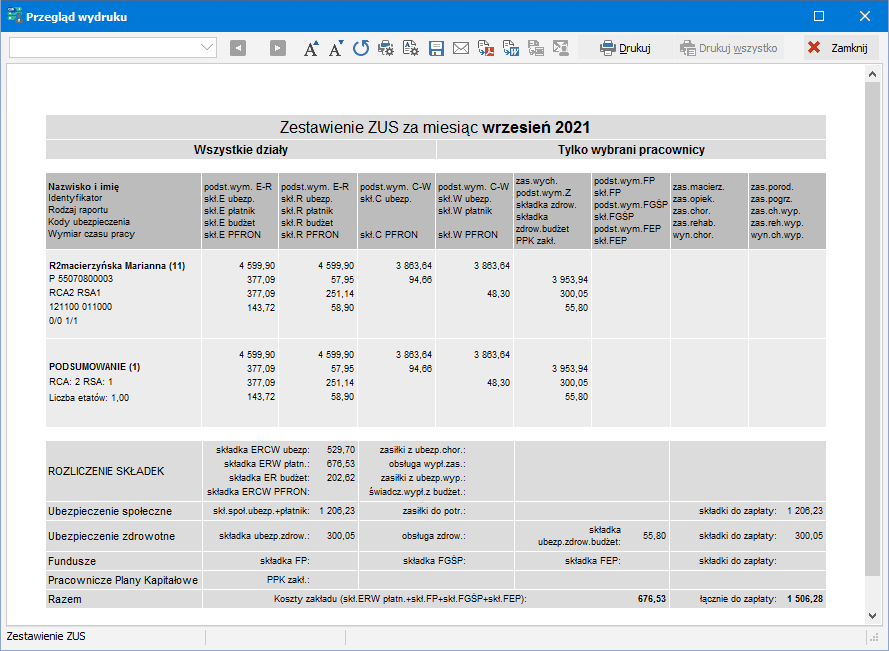This screenshot has height=651, width=889.
Task: Click składka ER budżet value 202,62
Action: coord(341,477)
